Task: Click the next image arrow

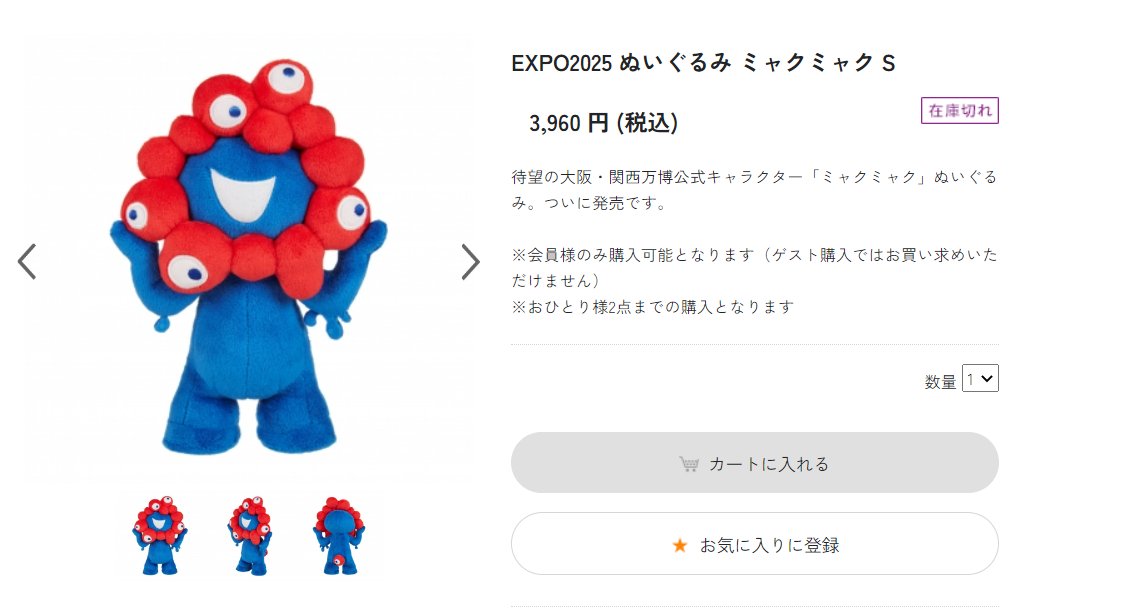Action: (471, 262)
